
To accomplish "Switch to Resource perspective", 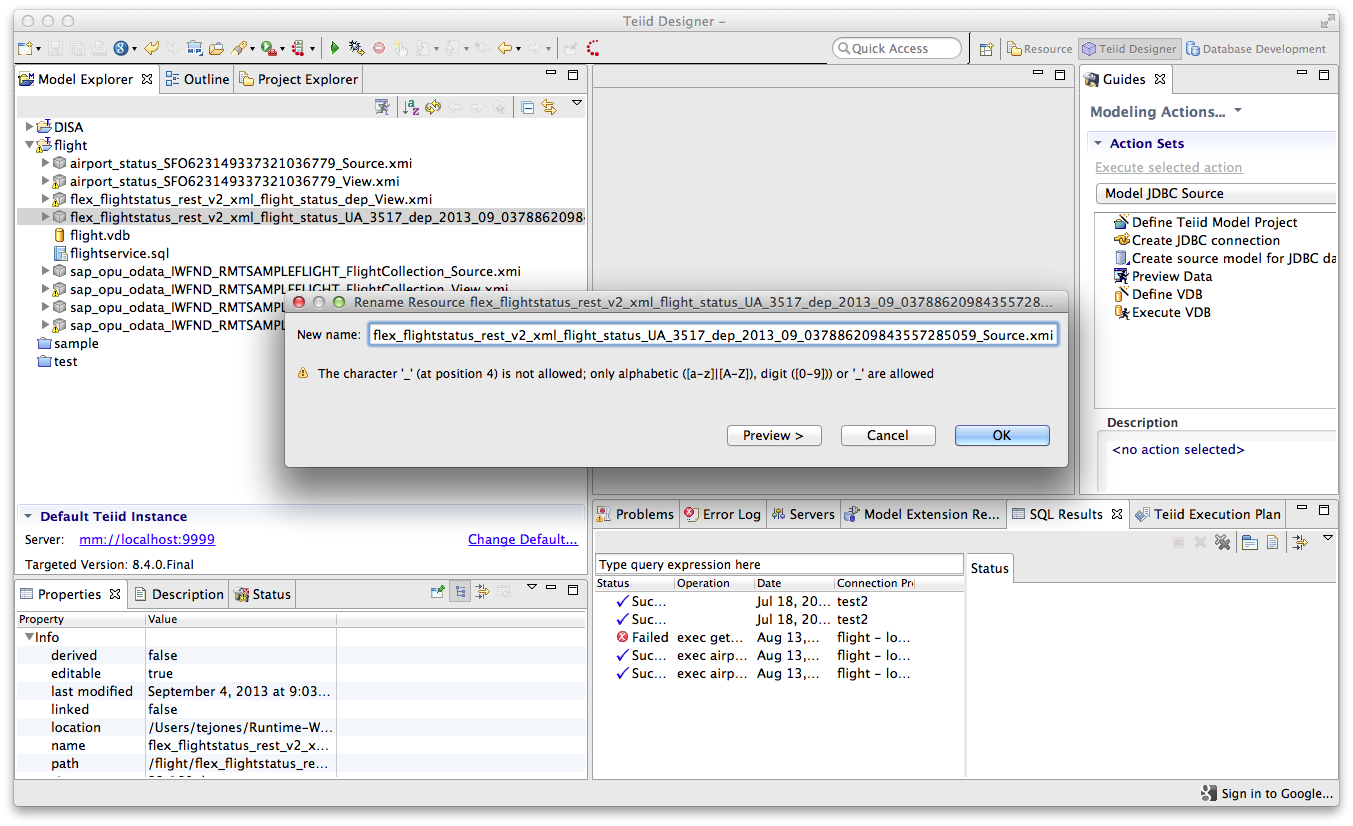I will click(1040, 48).
